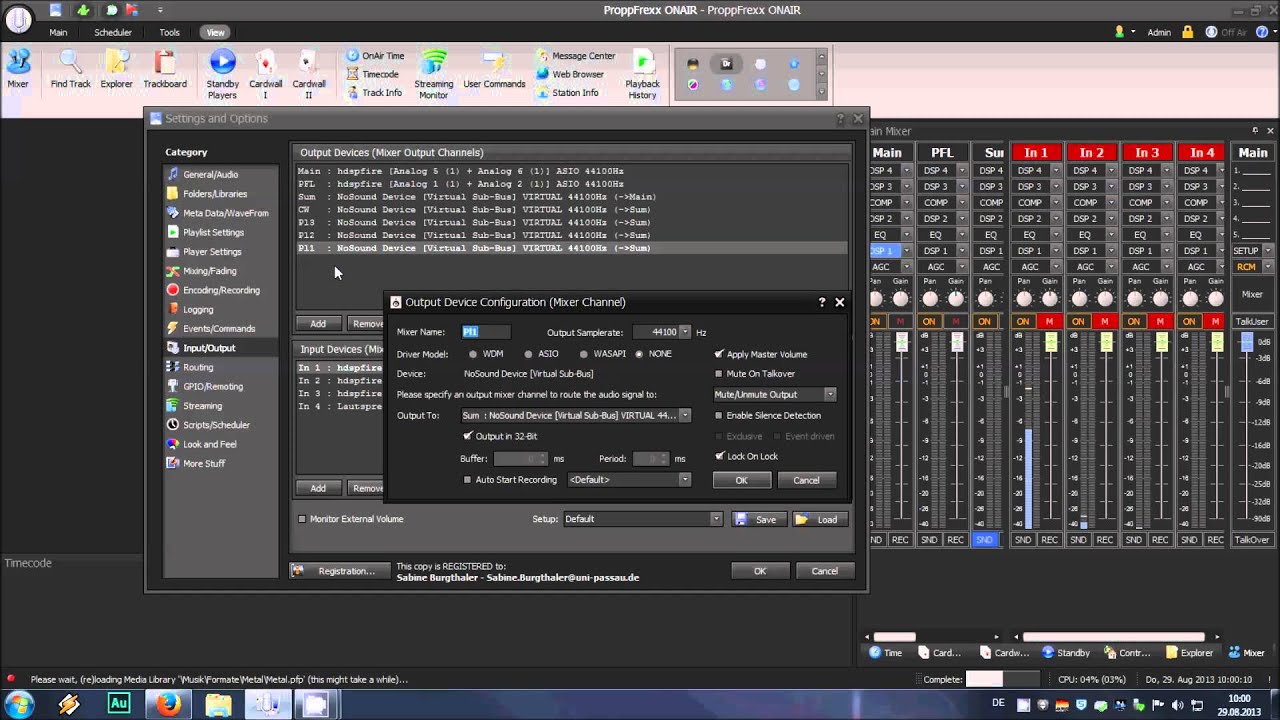Launch the Explorer from the ribbon

pos(116,70)
